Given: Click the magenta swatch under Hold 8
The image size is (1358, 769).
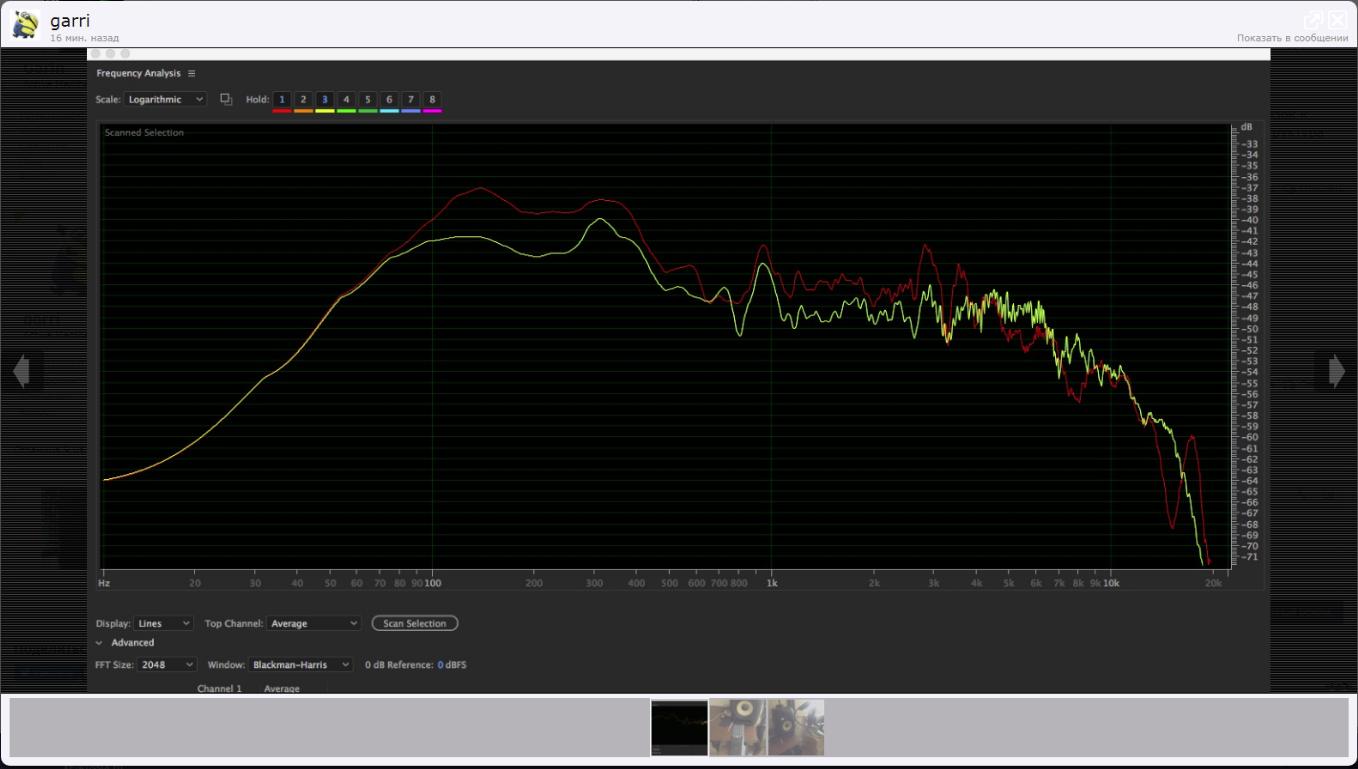Looking at the screenshot, I should tap(432, 111).
